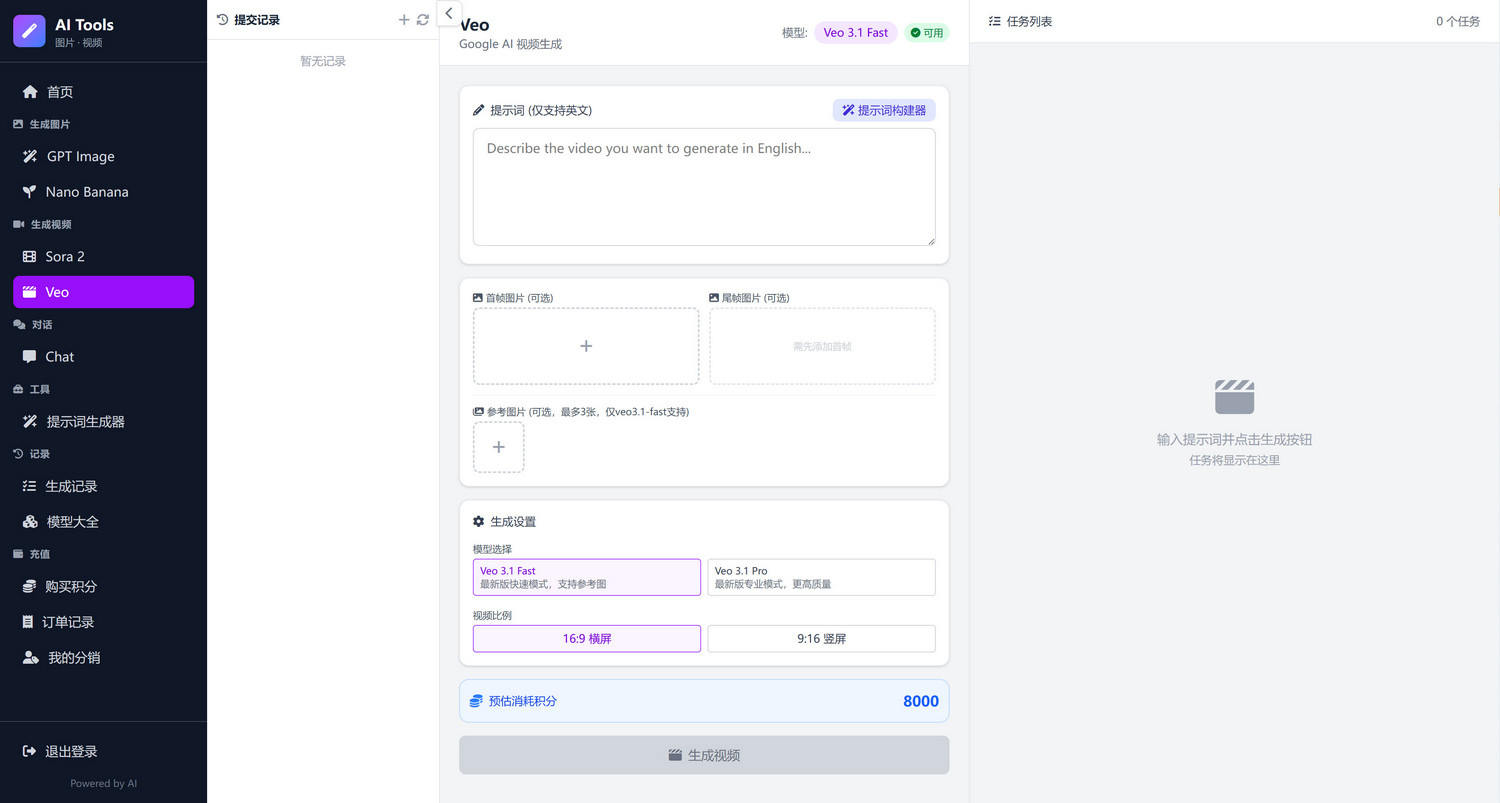Choose 9:16 竖屏 aspect ratio
1500x803 pixels.
pos(821,638)
